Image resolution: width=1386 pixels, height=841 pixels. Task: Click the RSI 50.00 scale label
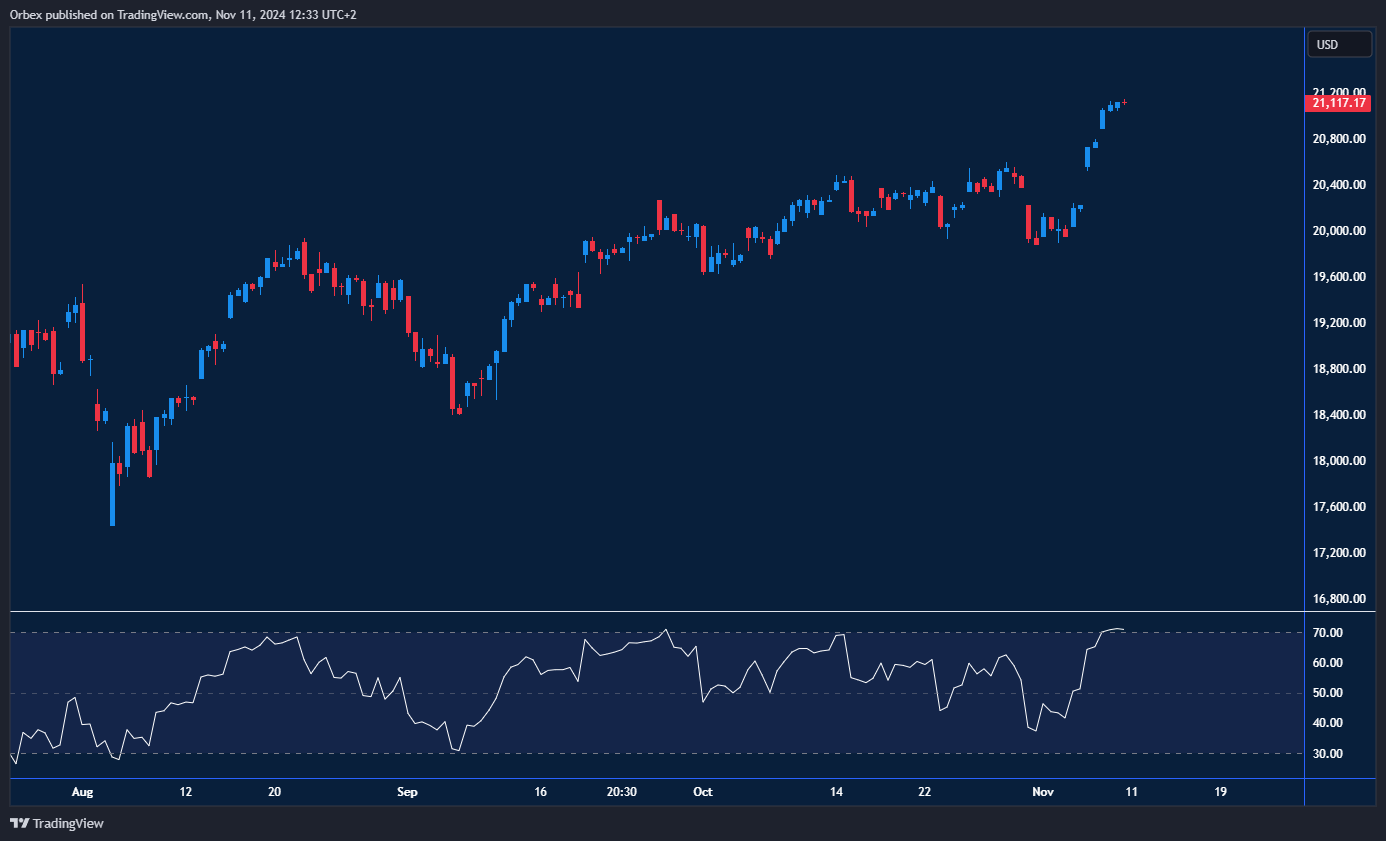click(1327, 693)
